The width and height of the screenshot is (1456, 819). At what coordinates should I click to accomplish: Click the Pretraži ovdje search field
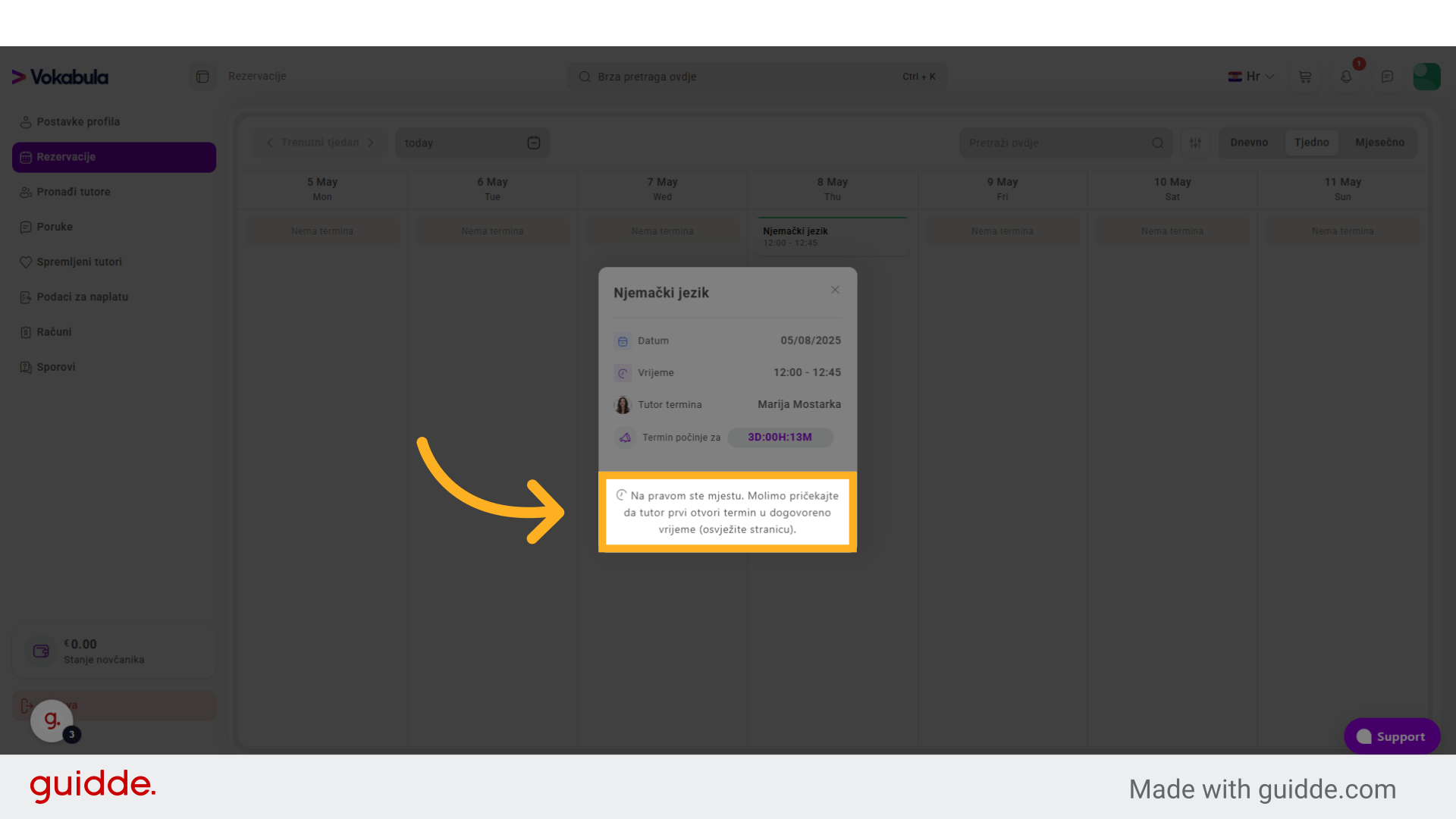coord(1065,143)
